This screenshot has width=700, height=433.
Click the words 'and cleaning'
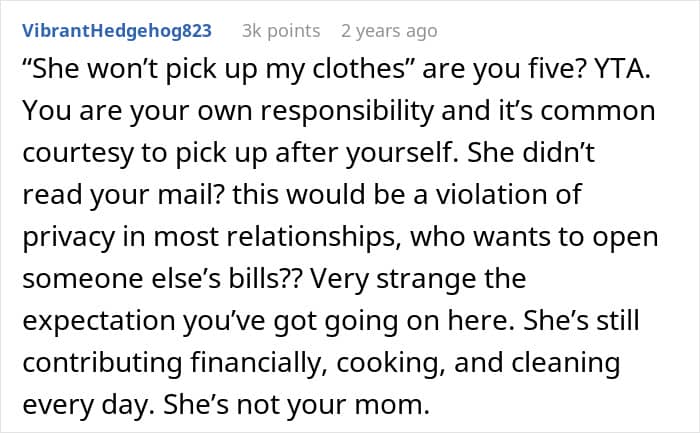(x=537, y=363)
